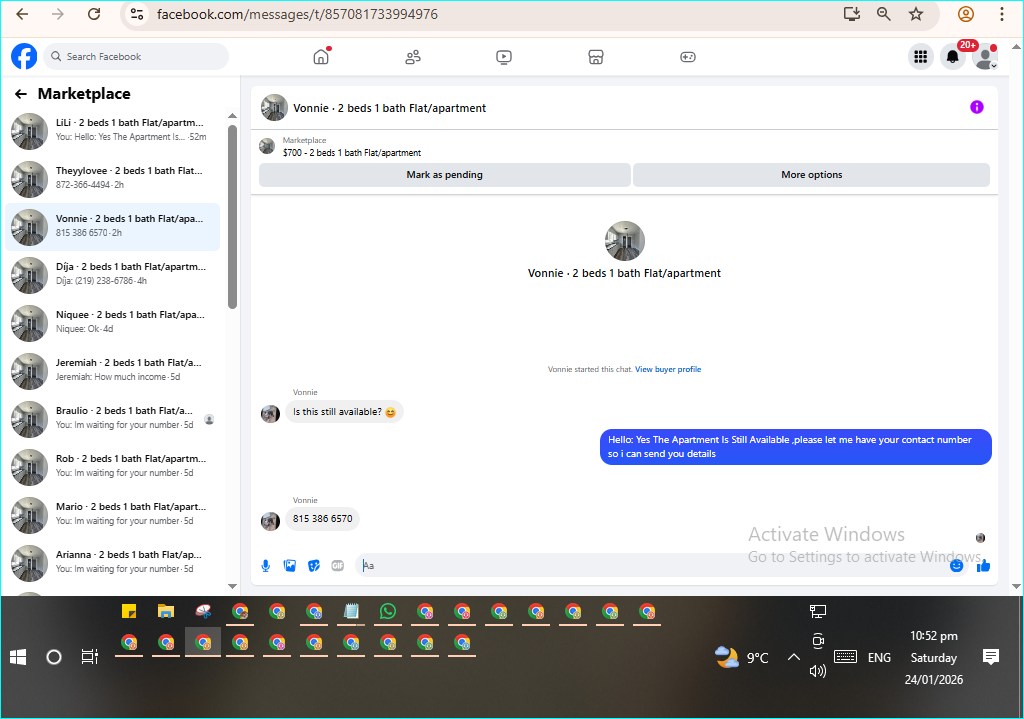Open Sticky Notes from taskbar
Viewport: 1024px width, 719px height.
(129, 612)
